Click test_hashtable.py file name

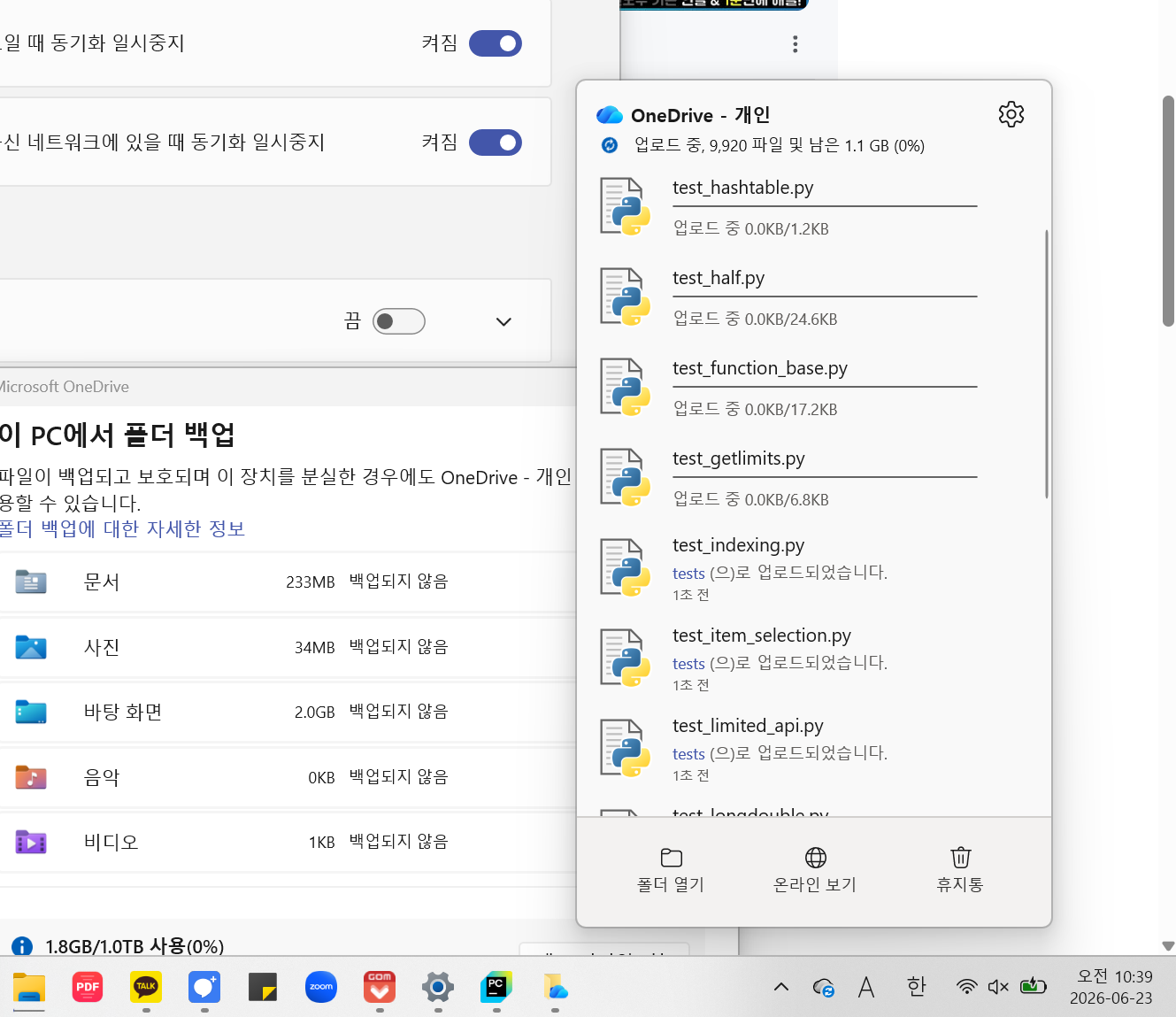click(x=742, y=188)
